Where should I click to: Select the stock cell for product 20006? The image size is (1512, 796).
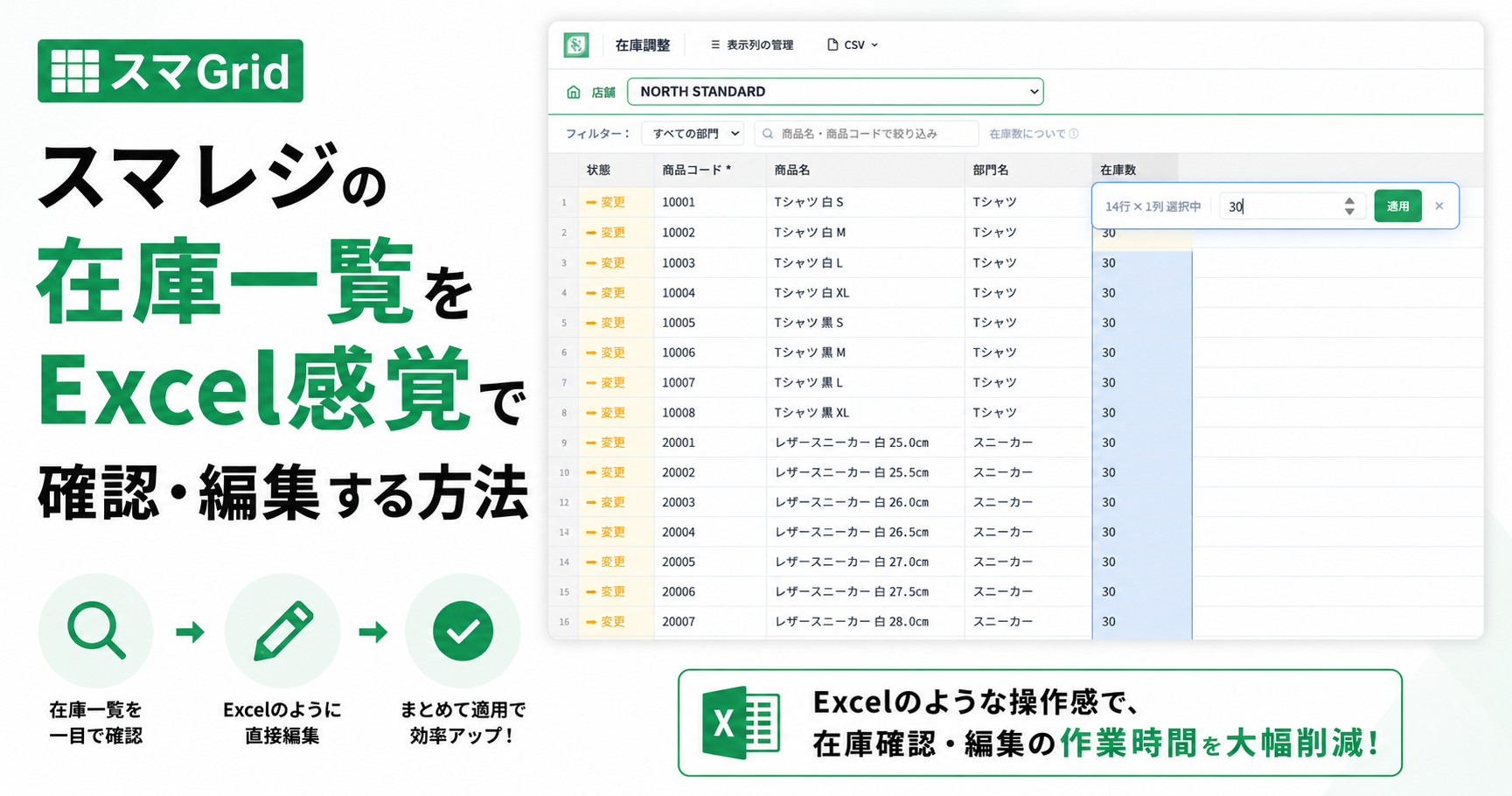(1142, 591)
